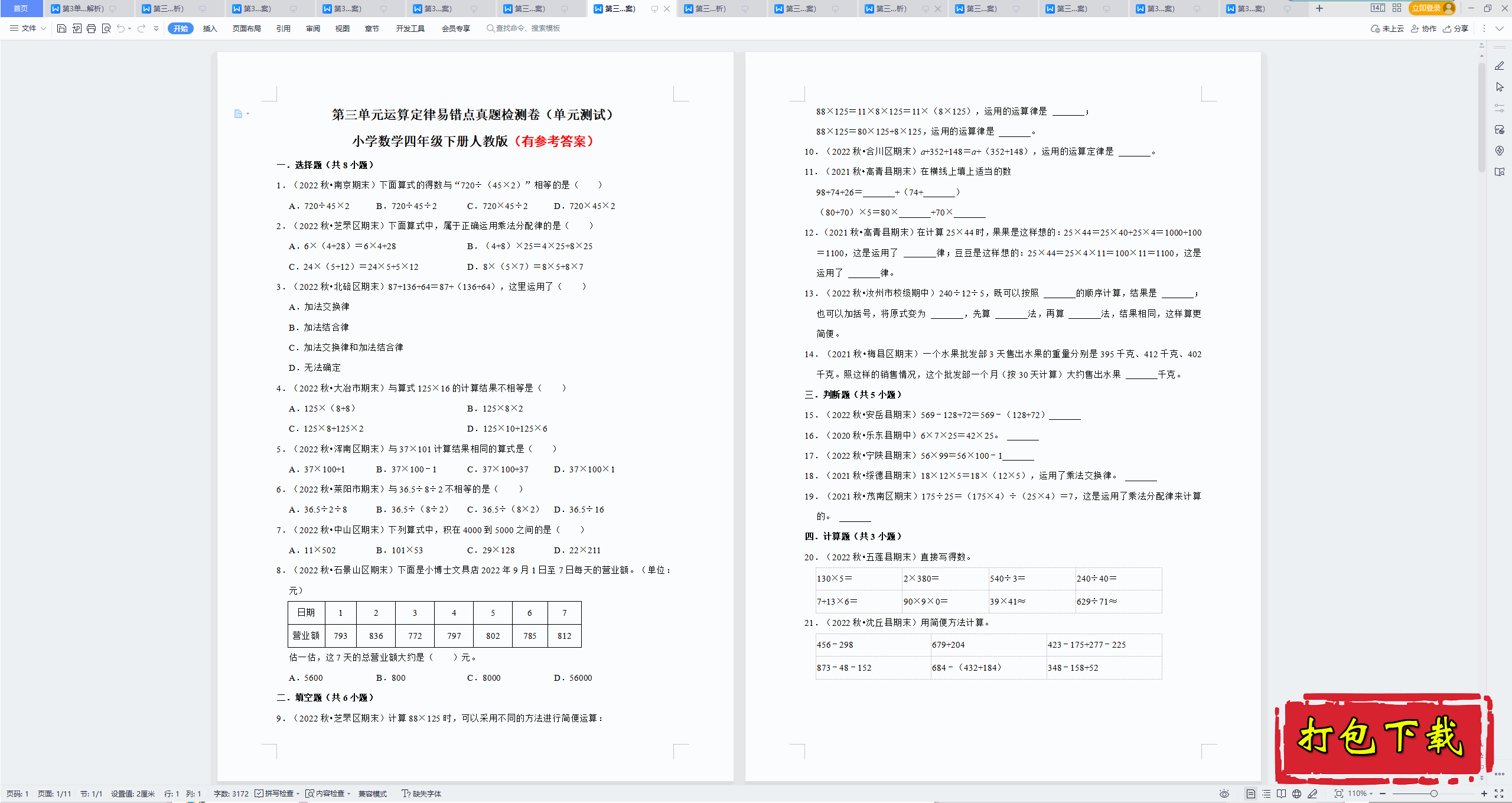Open the 开发工具 tab
The height and width of the screenshot is (803, 1512).
click(x=410, y=28)
